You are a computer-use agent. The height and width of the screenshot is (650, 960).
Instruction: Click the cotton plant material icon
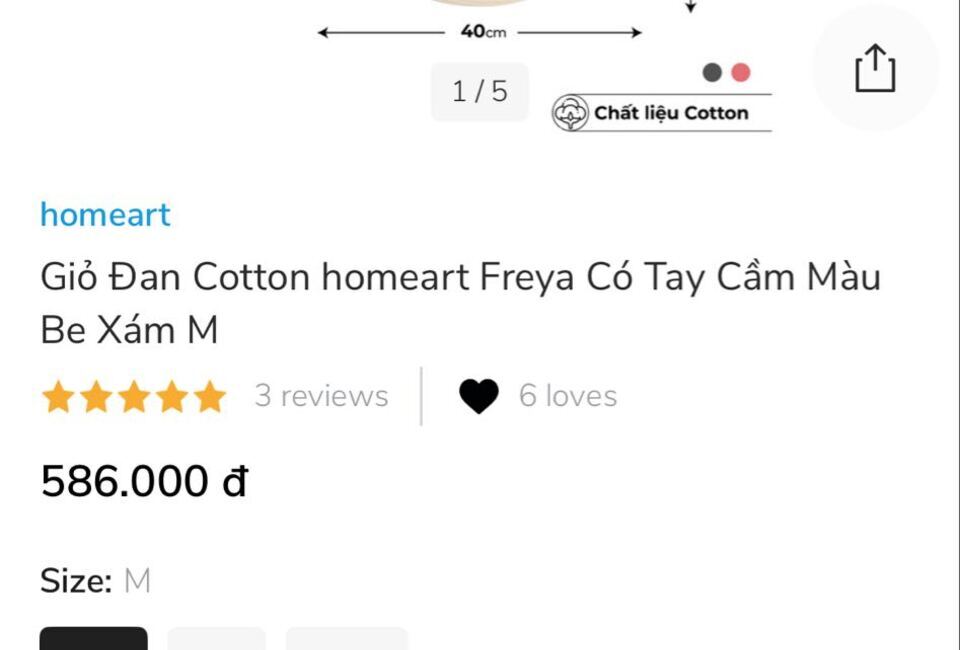pyautogui.click(x=570, y=113)
